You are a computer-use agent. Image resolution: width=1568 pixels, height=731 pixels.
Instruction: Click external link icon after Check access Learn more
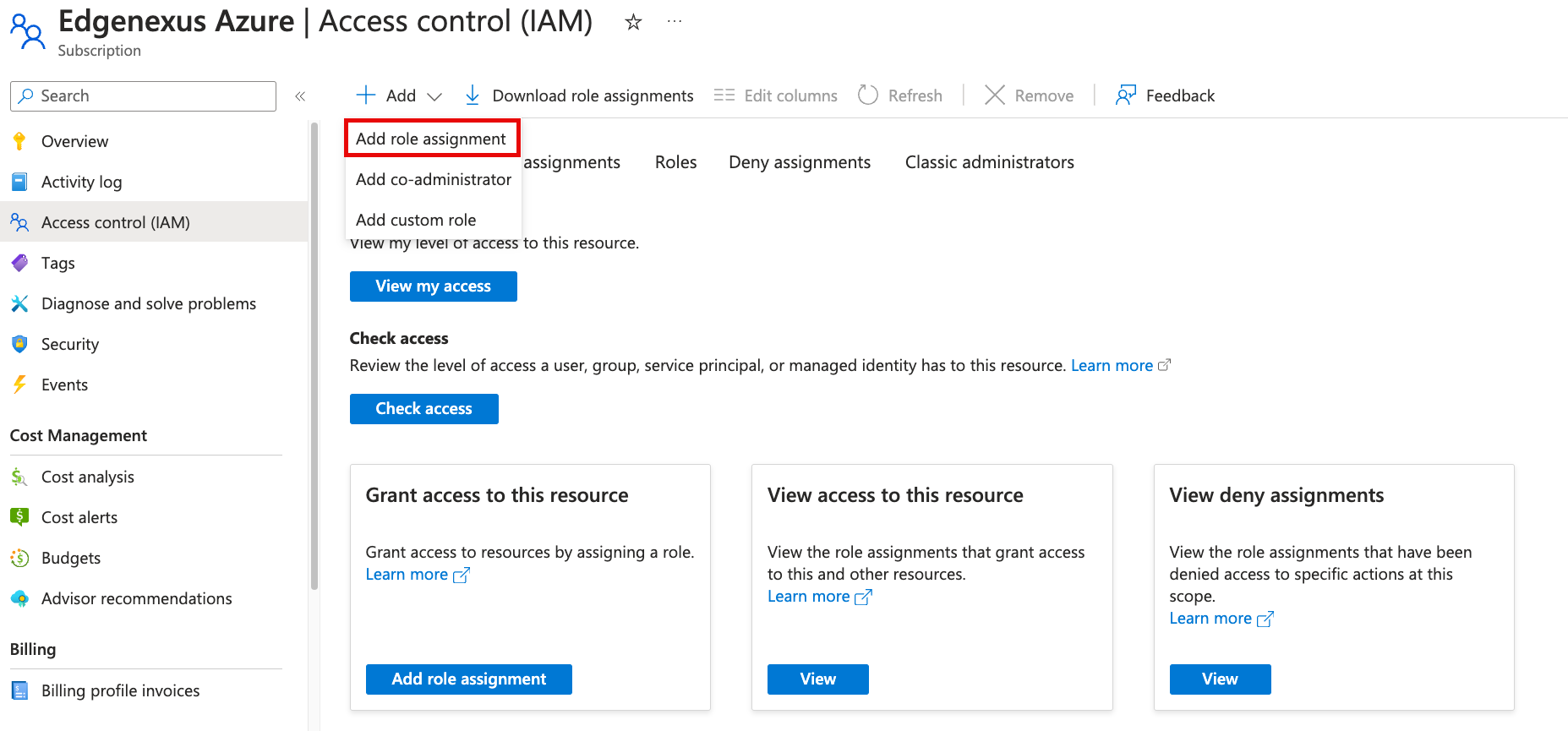[x=1165, y=365]
